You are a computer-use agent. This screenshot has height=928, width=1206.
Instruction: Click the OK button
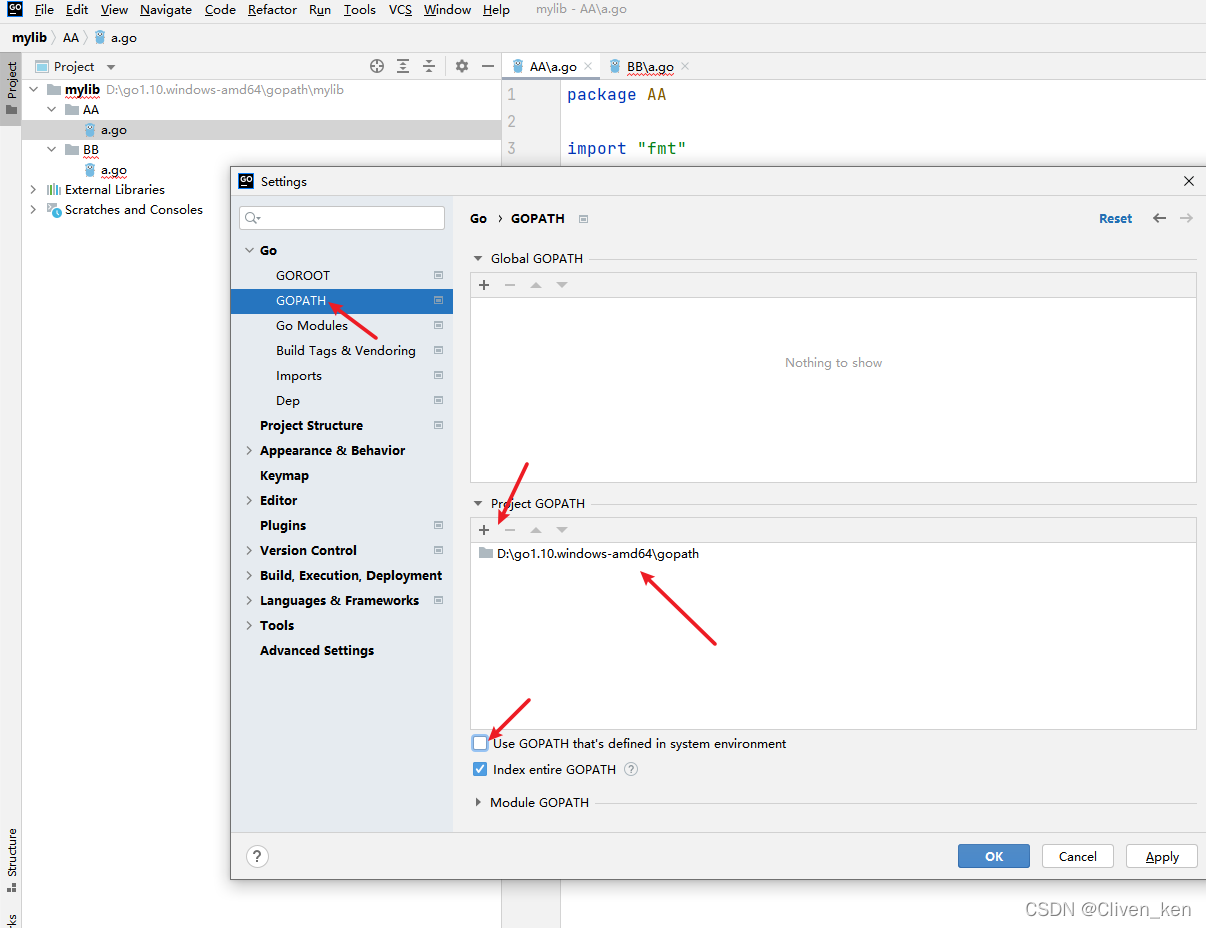click(993, 856)
